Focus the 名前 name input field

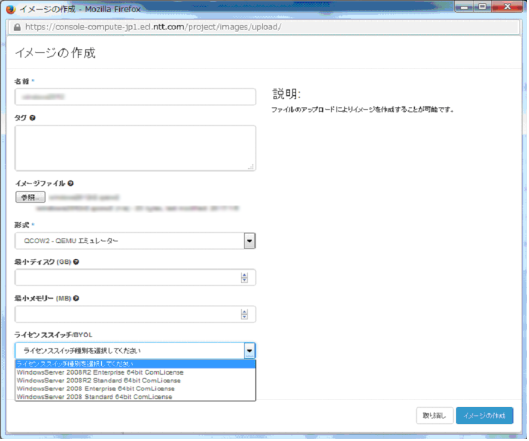click(x=135, y=97)
